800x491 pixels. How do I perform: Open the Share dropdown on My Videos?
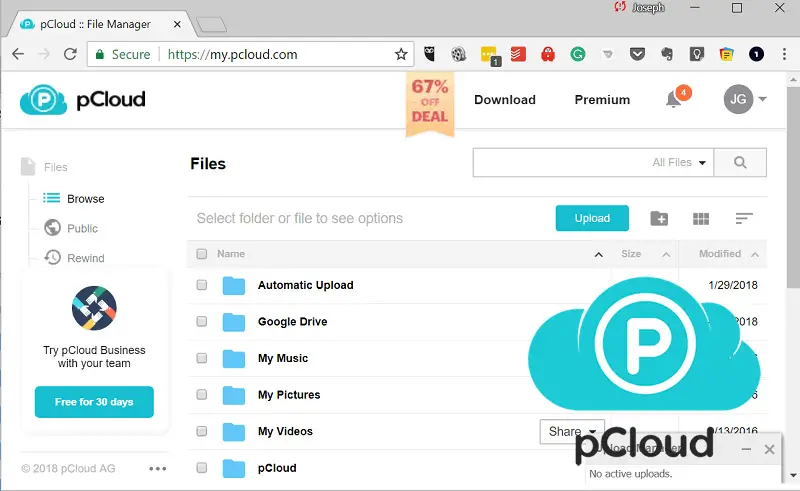pos(572,432)
